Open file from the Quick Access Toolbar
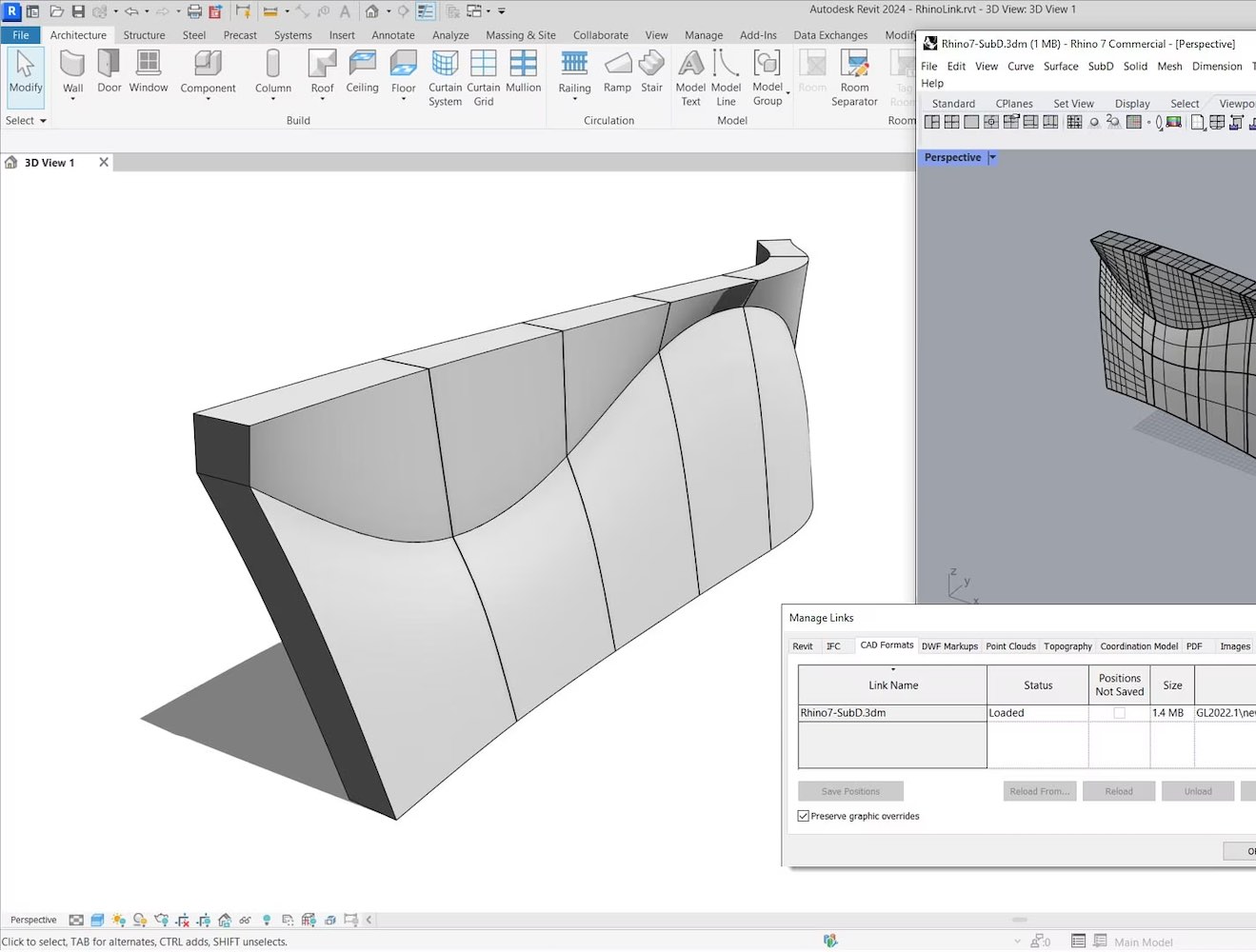The height and width of the screenshot is (952, 1256). coord(57,11)
